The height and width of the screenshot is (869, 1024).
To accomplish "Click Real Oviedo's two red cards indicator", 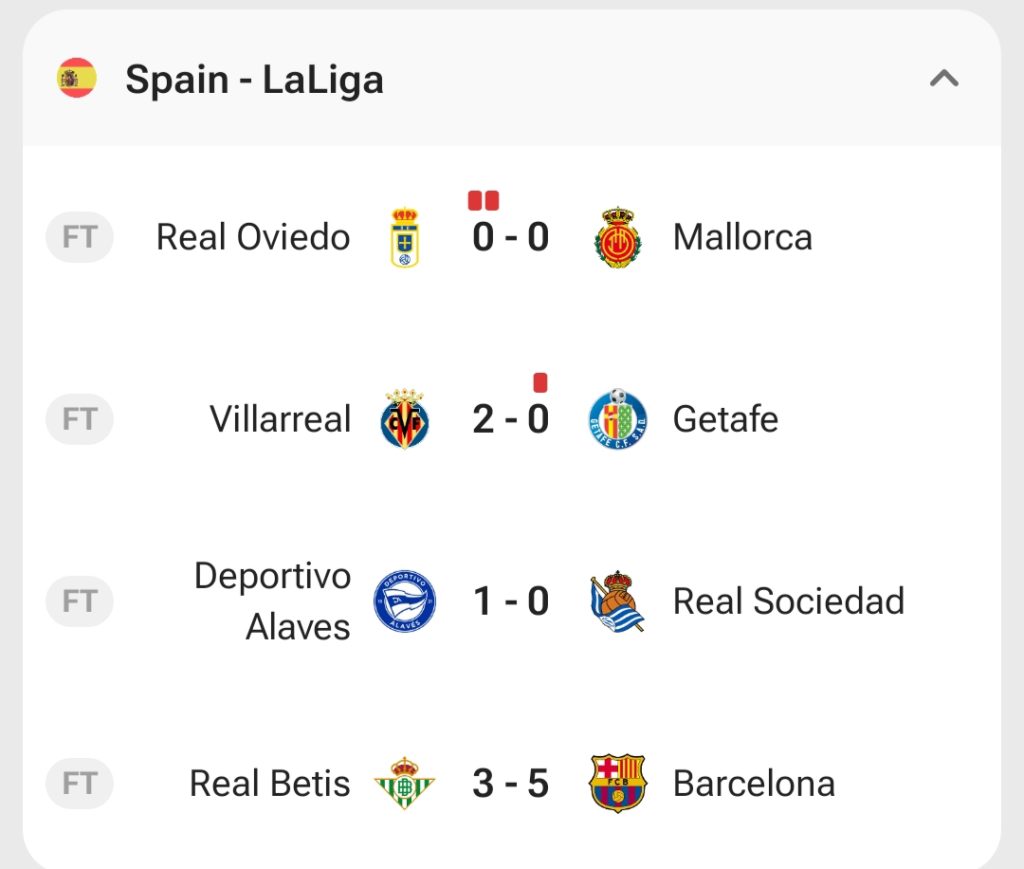I will (x=483, y=201).
